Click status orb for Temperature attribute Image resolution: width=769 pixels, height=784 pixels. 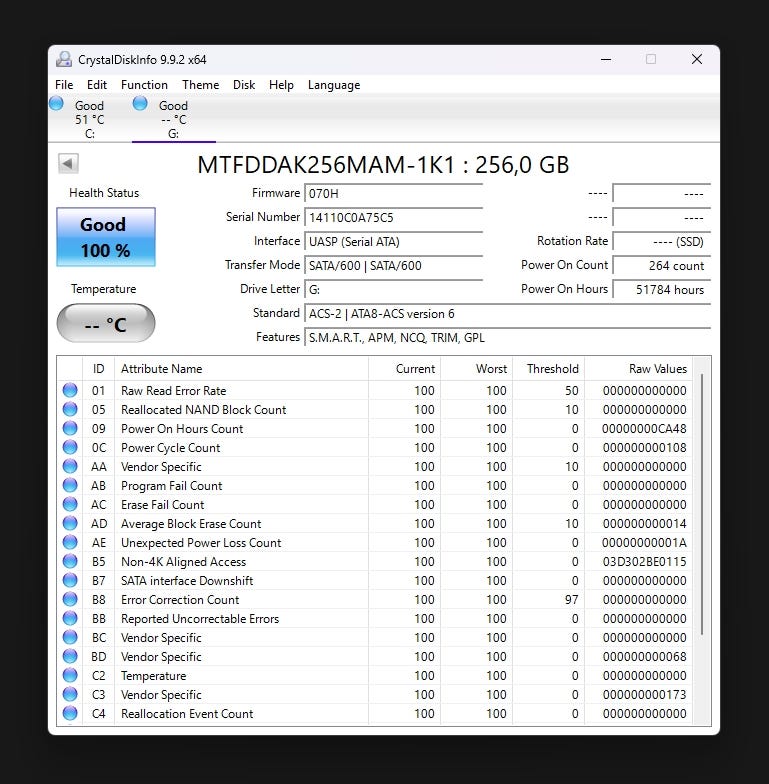(x=70, y=675)
